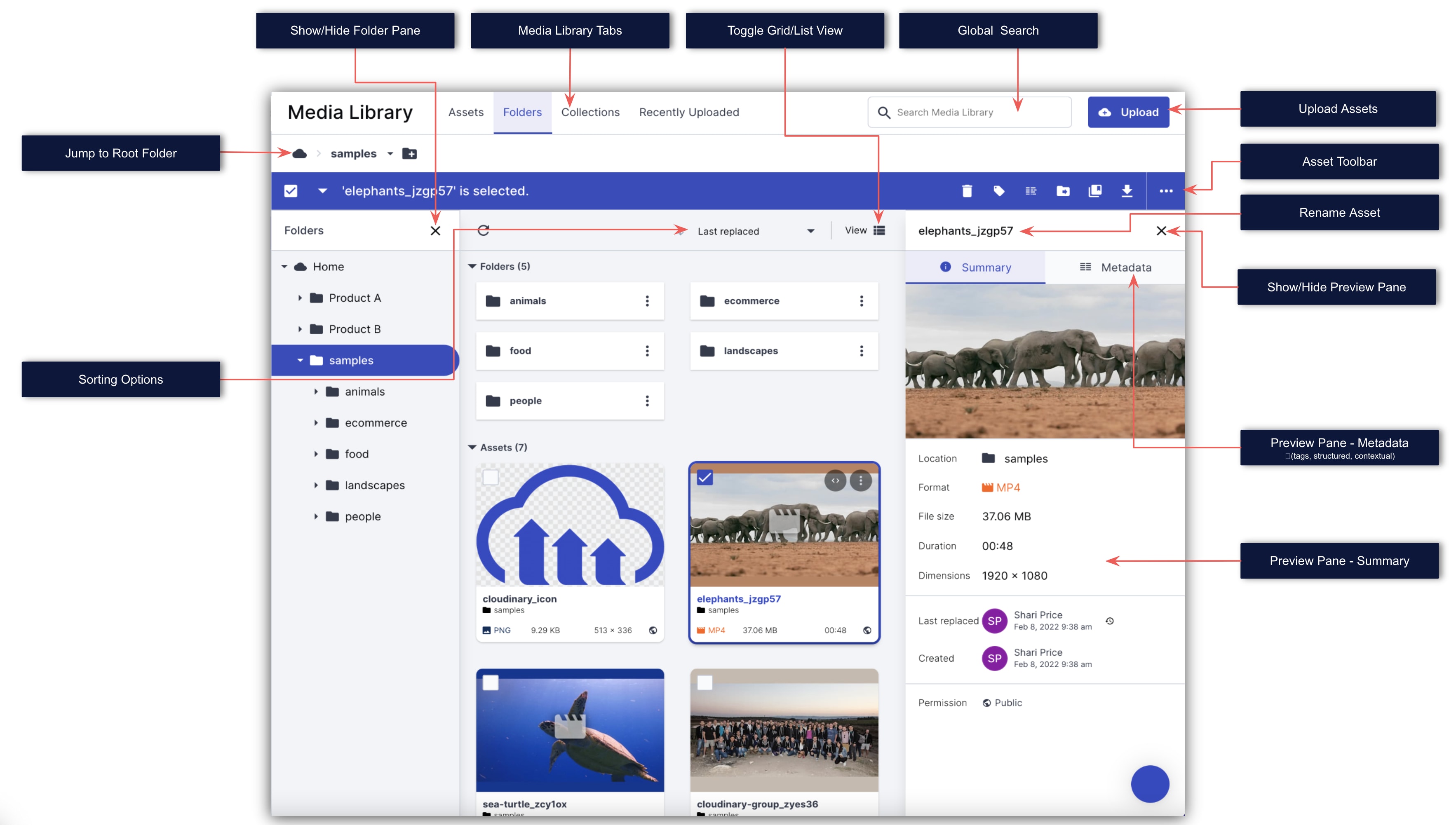Expand the landscapes subfolder in tree
This screenshot has width=1456, height=825.
coord(316,485)
